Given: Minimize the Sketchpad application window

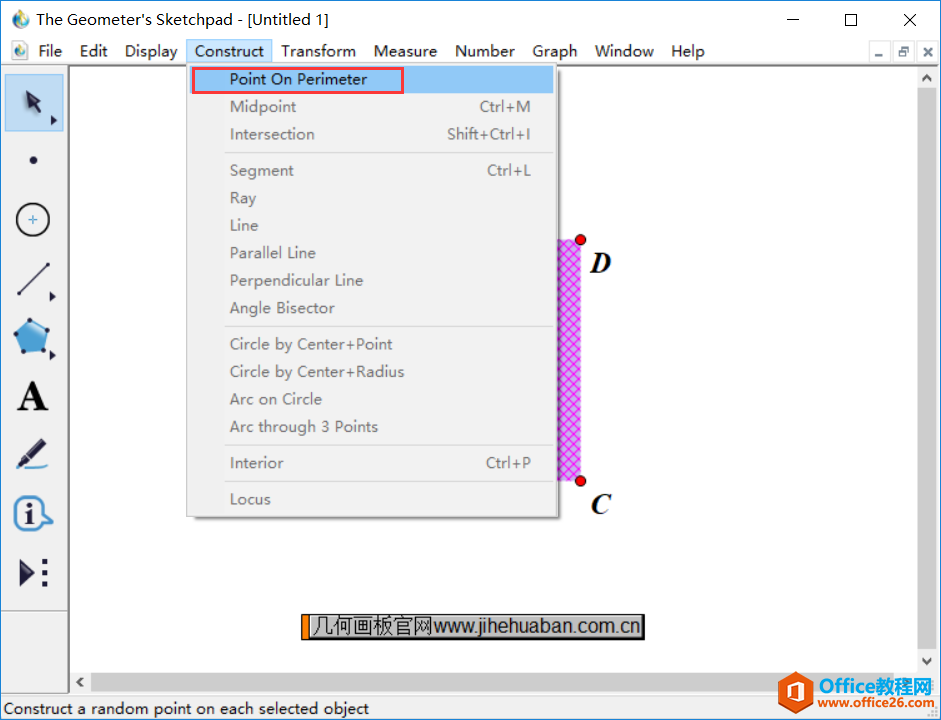Looking at the screenshot, I should click(793, 20).
